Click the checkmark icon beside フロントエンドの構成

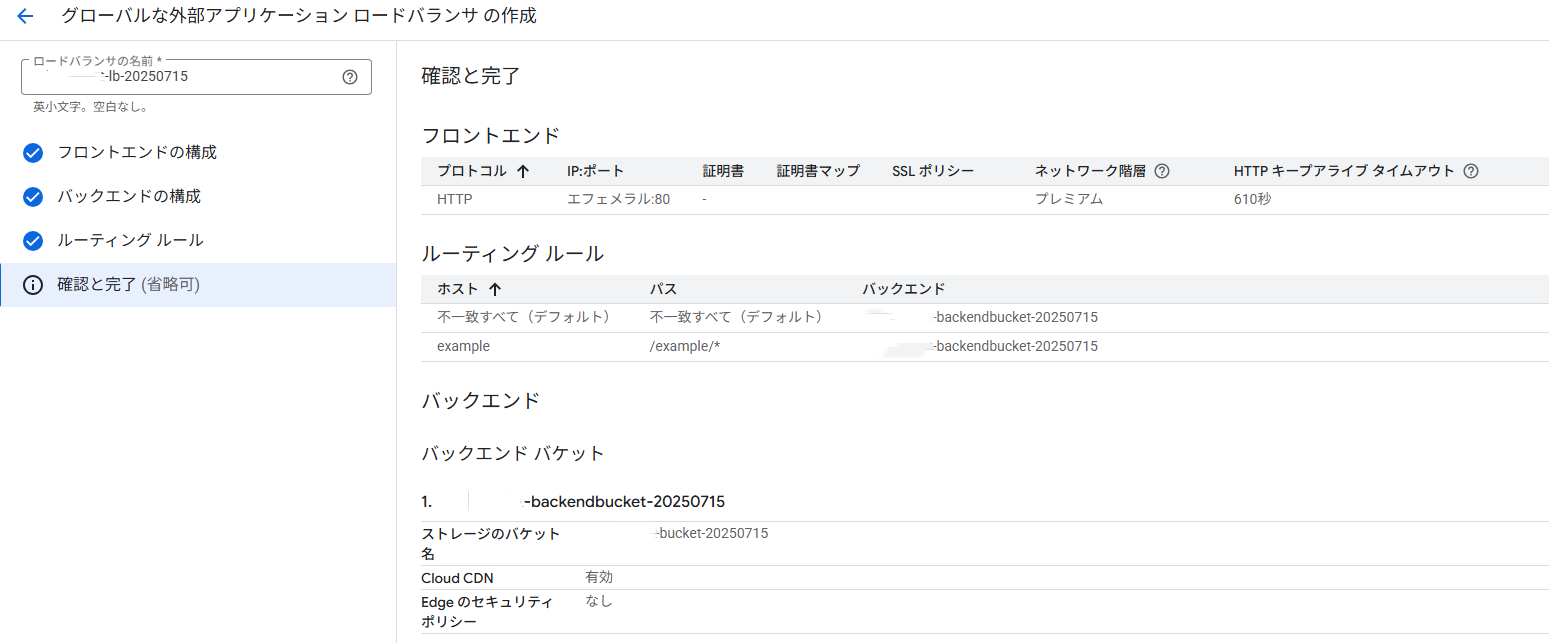point(33,153)
